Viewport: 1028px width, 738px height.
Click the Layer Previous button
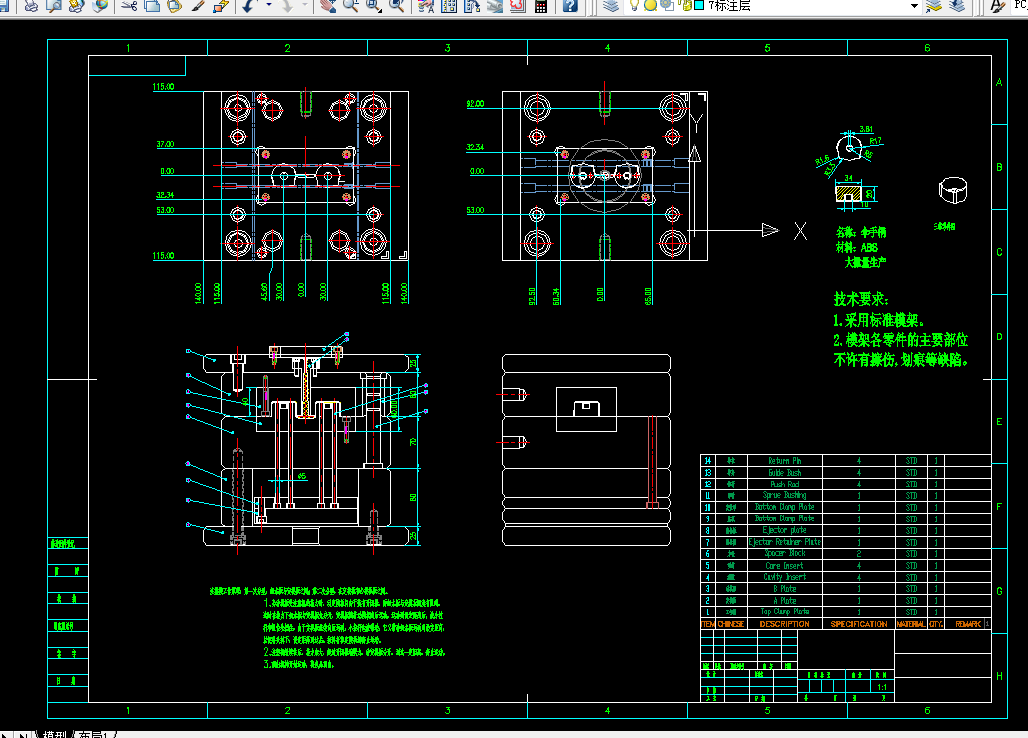957,6
